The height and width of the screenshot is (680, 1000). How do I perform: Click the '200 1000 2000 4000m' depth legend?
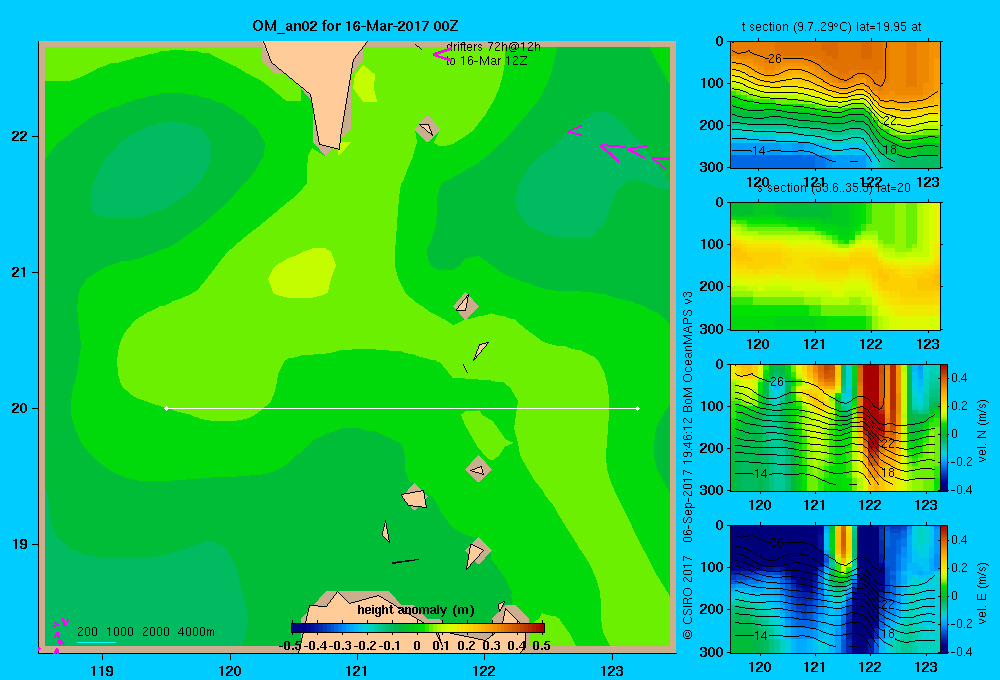145,632
